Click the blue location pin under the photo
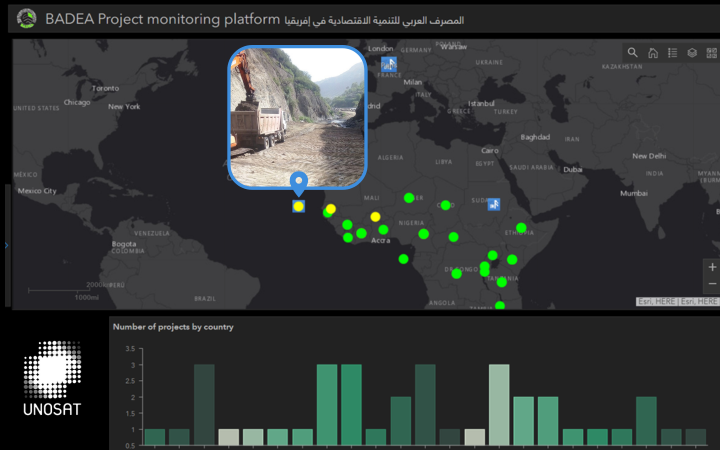Screen dimensions: 720x450 tap(299, 183)
